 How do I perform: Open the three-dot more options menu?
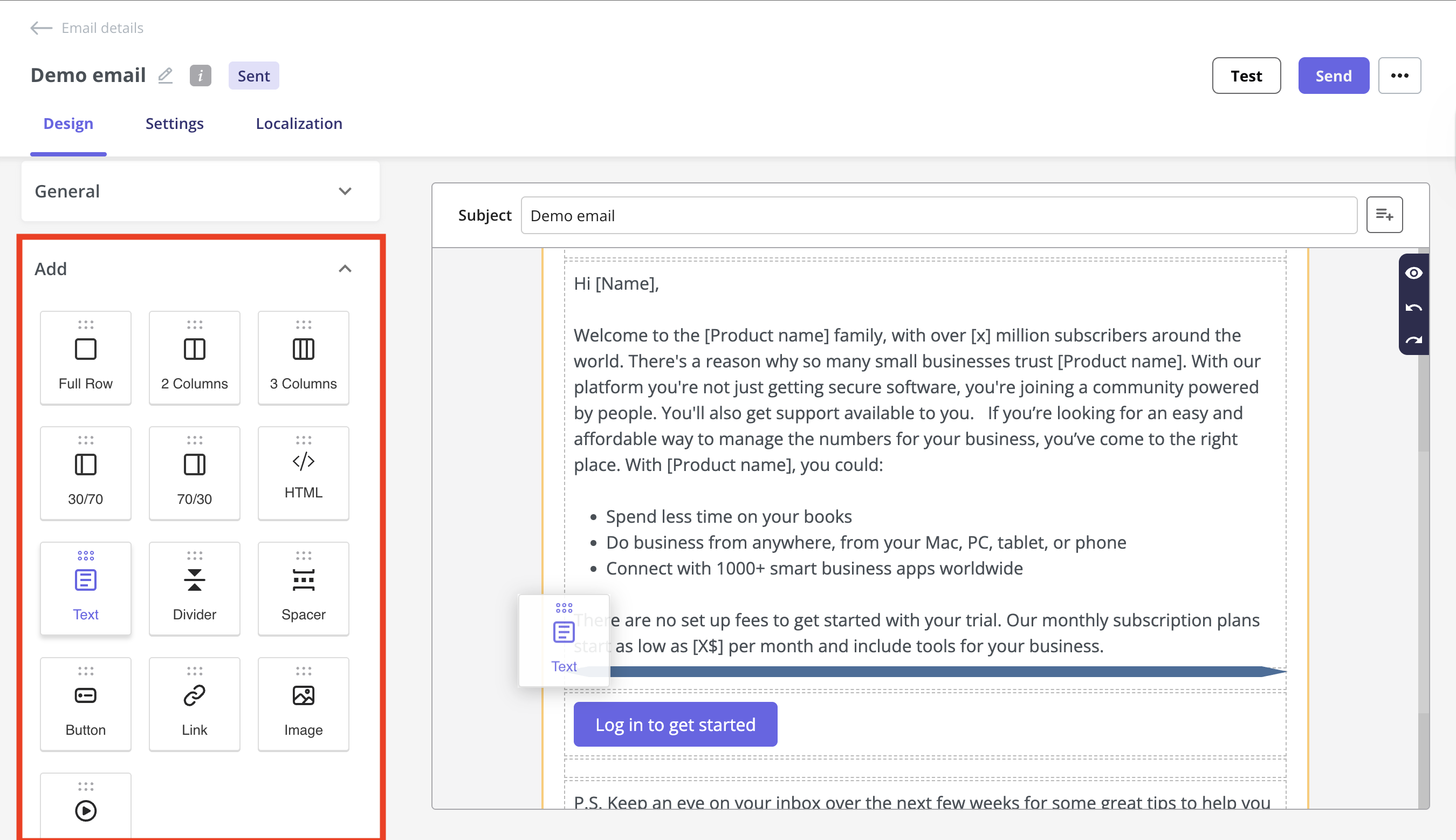(x=1399, y=76)
